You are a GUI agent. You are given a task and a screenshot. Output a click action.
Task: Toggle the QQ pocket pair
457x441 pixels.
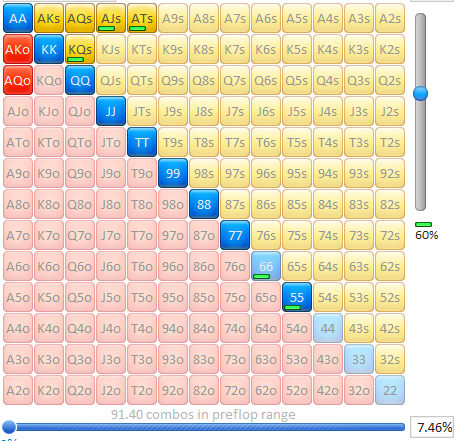pos(80,80)
